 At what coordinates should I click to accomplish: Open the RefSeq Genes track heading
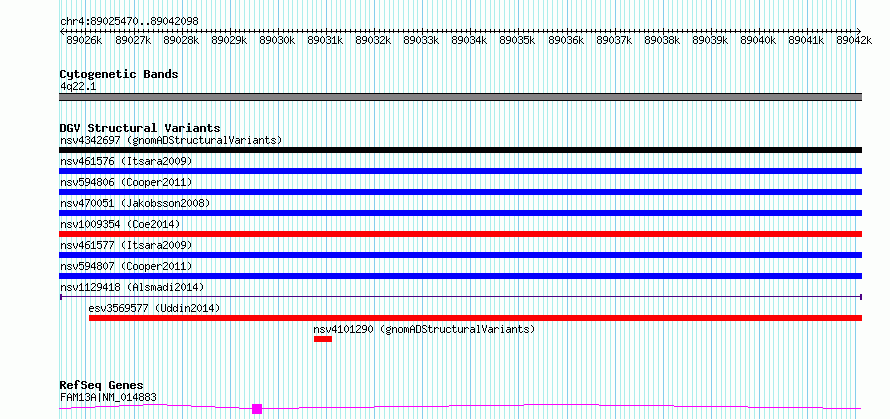(102, 386)
